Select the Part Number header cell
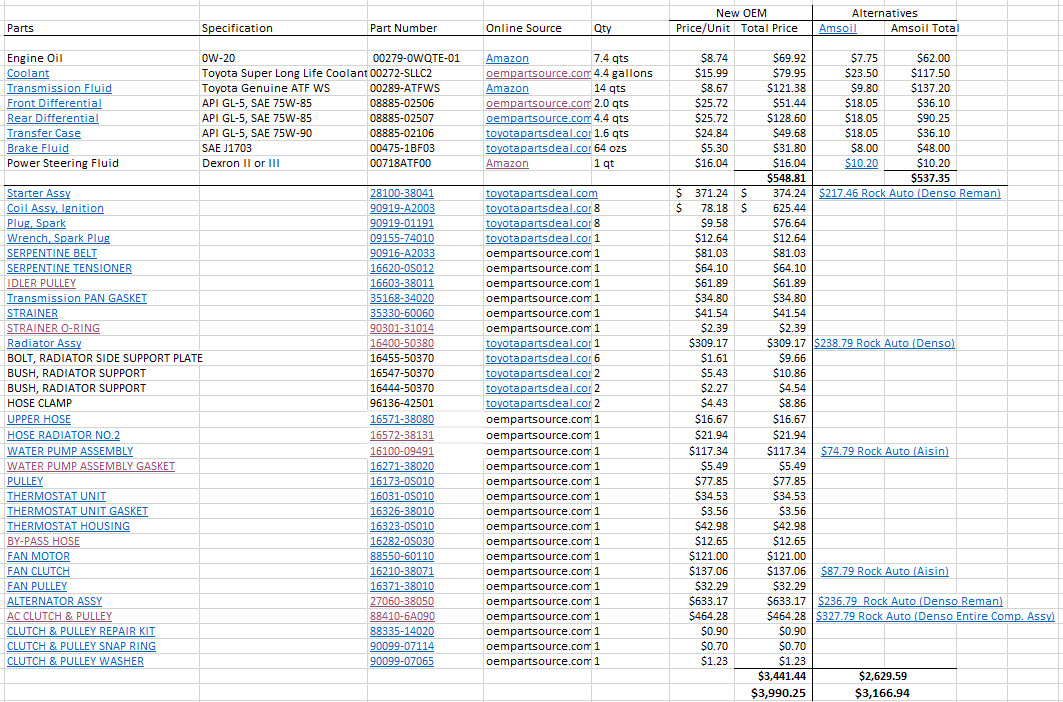This screenshot has width=1063, height=702. point(425,28)
